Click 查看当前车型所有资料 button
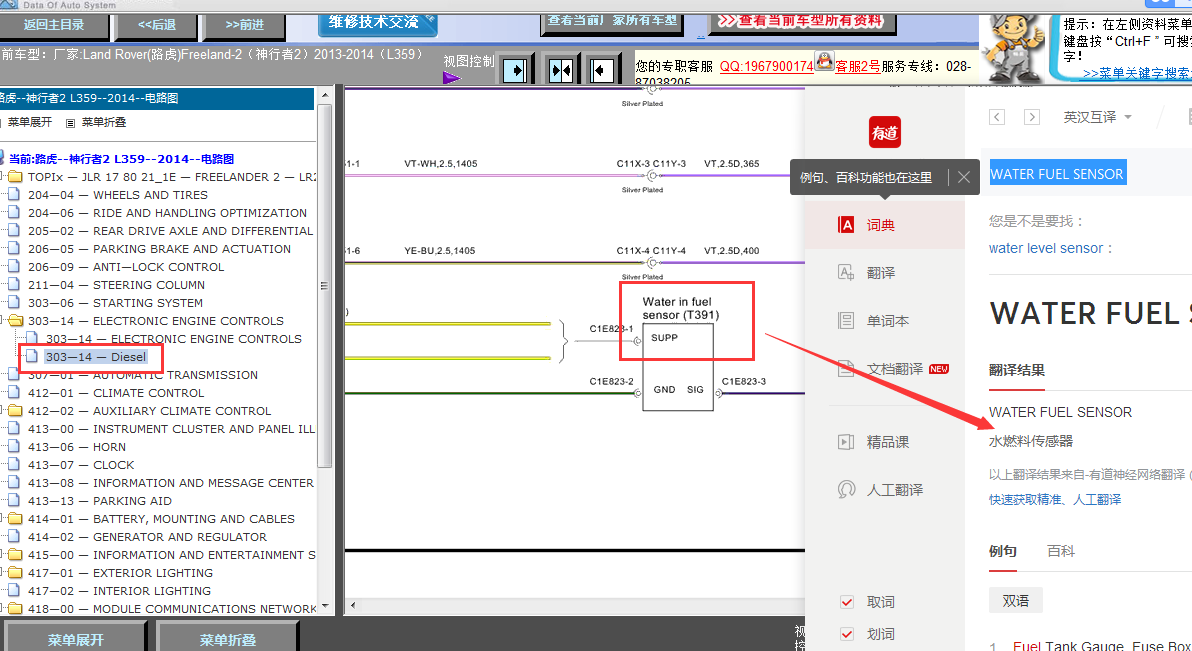1192x651 pixels. [801, 23]
